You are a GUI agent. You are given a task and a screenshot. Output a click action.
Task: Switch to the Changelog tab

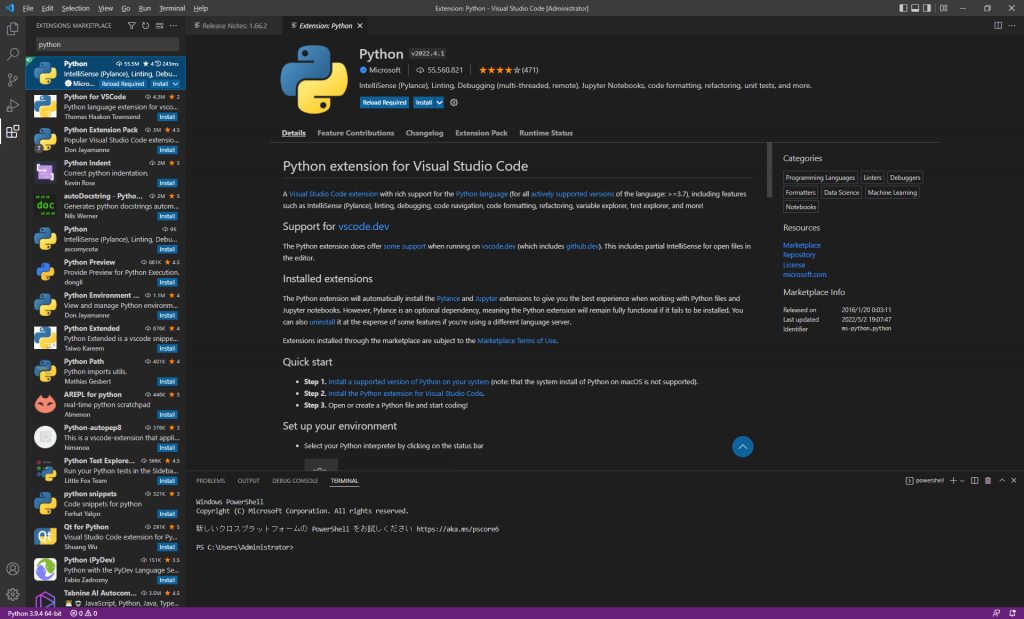point(424,133)
